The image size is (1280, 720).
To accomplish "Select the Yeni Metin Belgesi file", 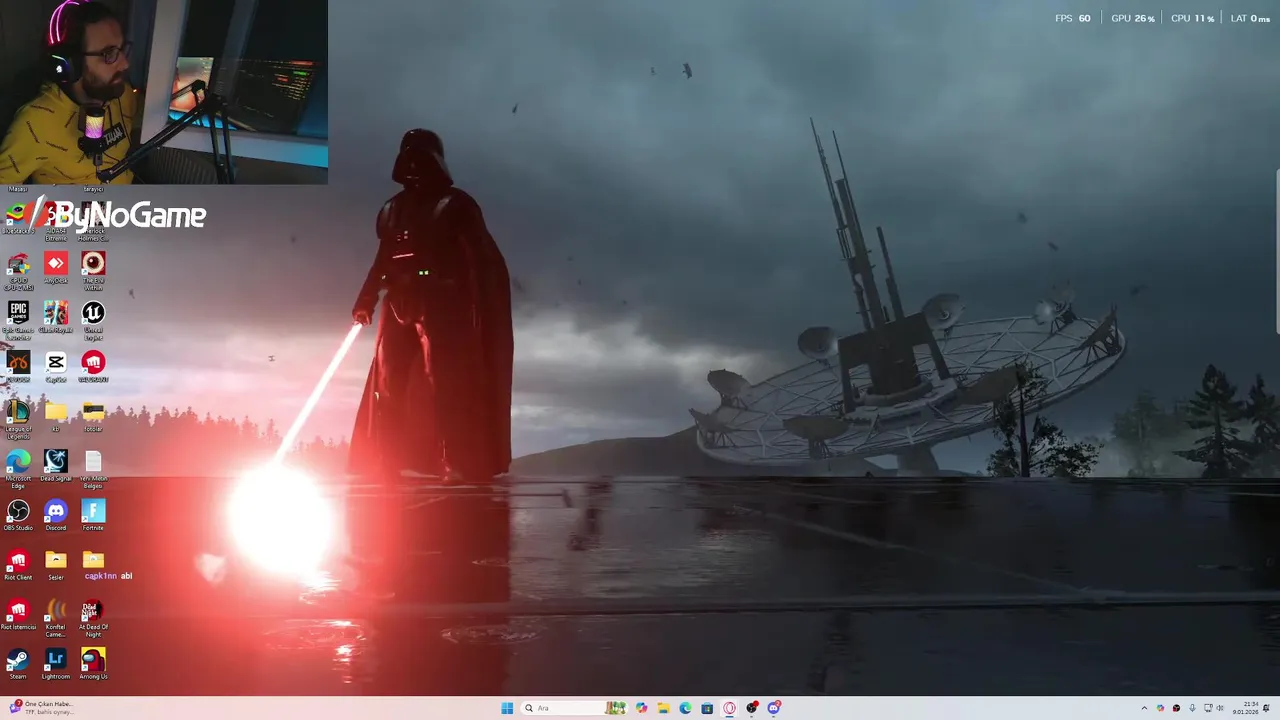I will click(x=93, y=468).
